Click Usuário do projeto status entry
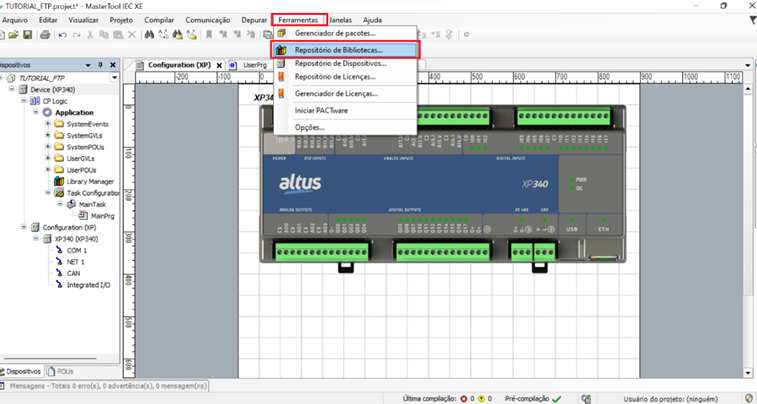The width and height of the screenshot is (757, 404). click(671, 399)
